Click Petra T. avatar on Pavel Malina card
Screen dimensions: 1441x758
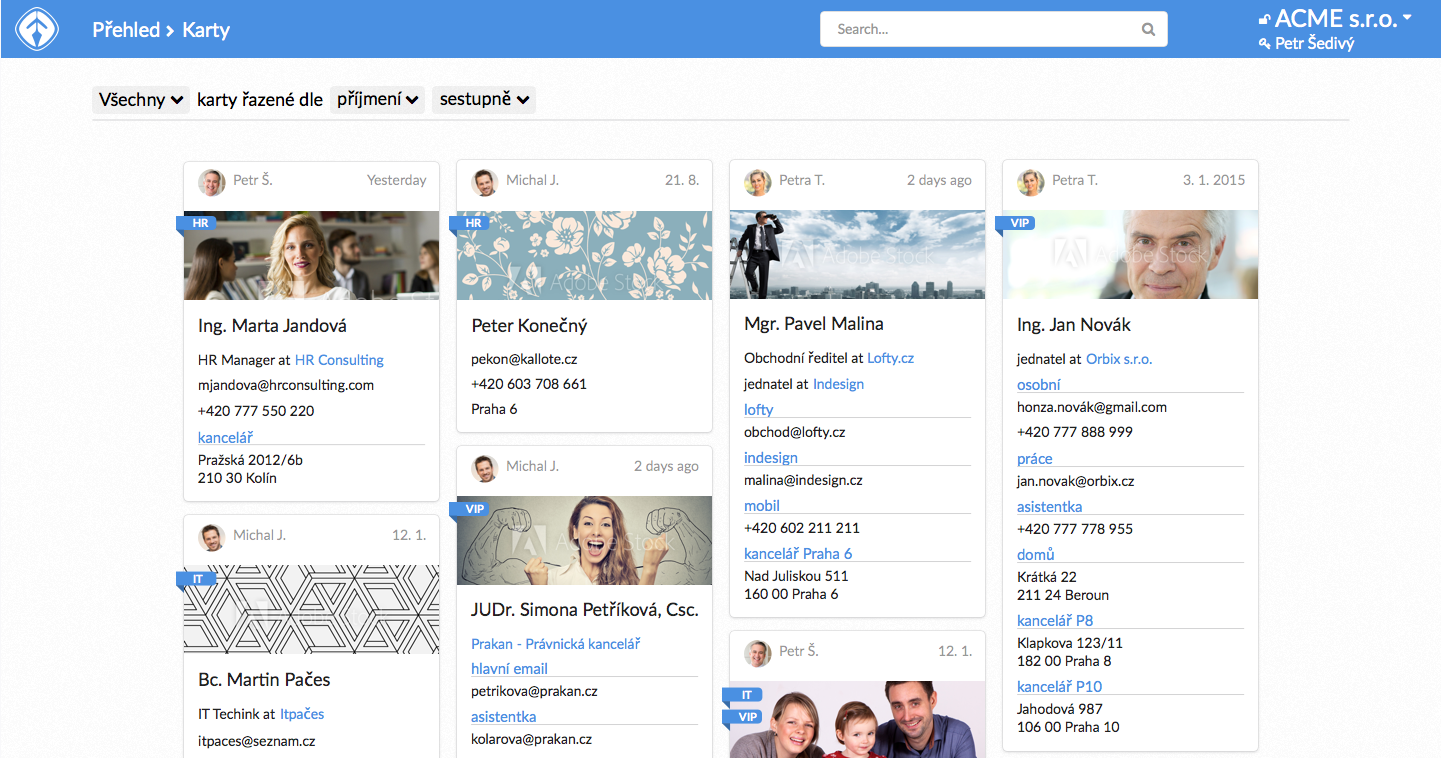point(758,182)
